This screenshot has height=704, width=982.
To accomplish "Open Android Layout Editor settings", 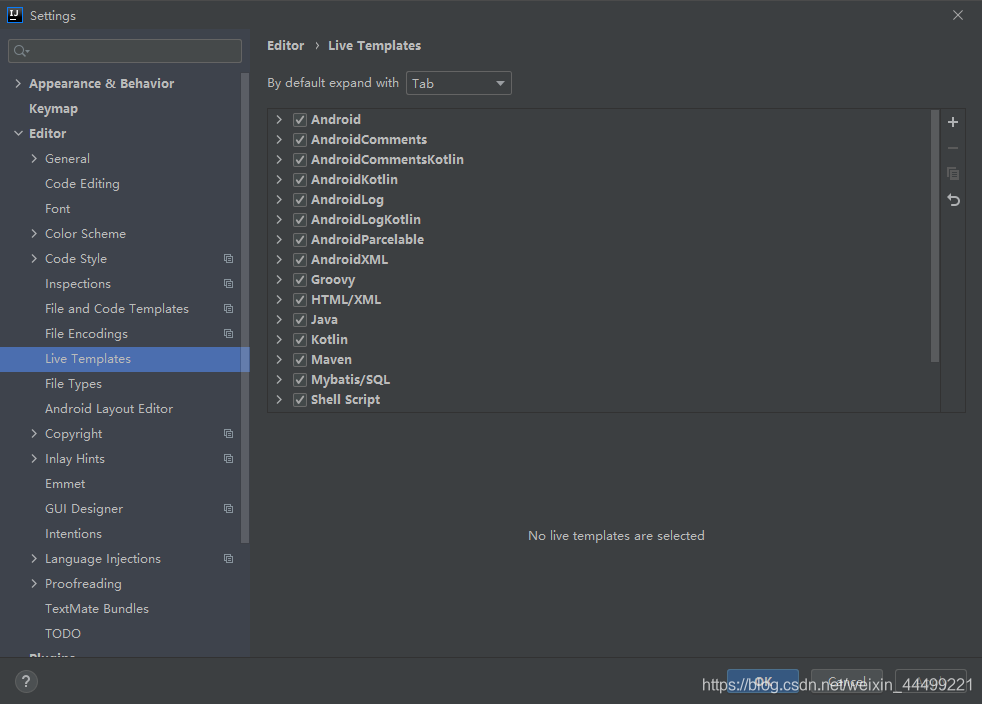I will tap(109, 409).
